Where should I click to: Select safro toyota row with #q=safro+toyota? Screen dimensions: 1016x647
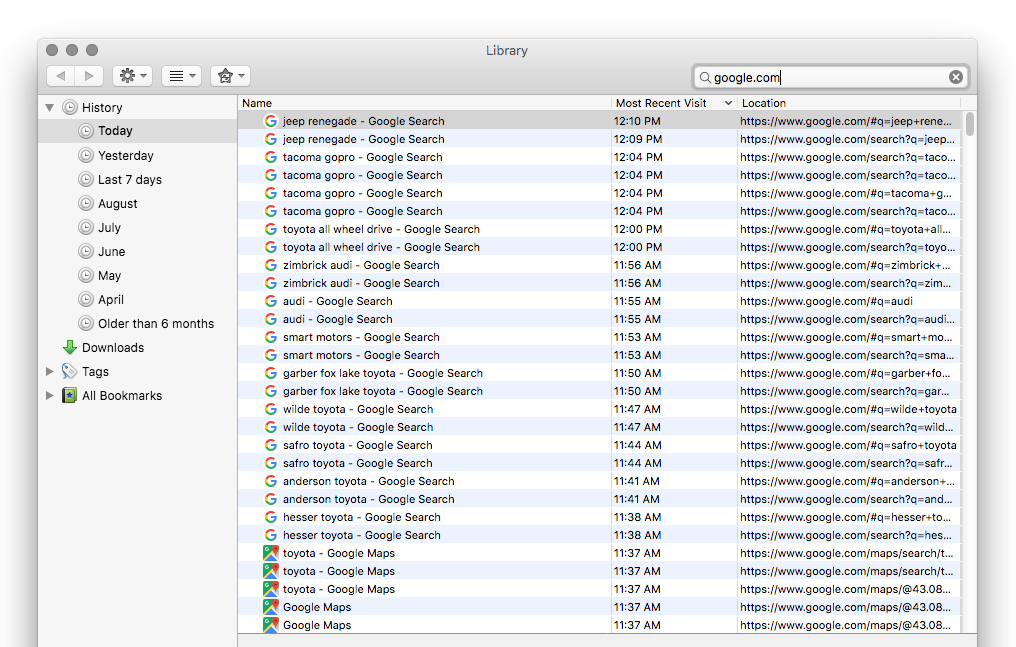point(599,446)
